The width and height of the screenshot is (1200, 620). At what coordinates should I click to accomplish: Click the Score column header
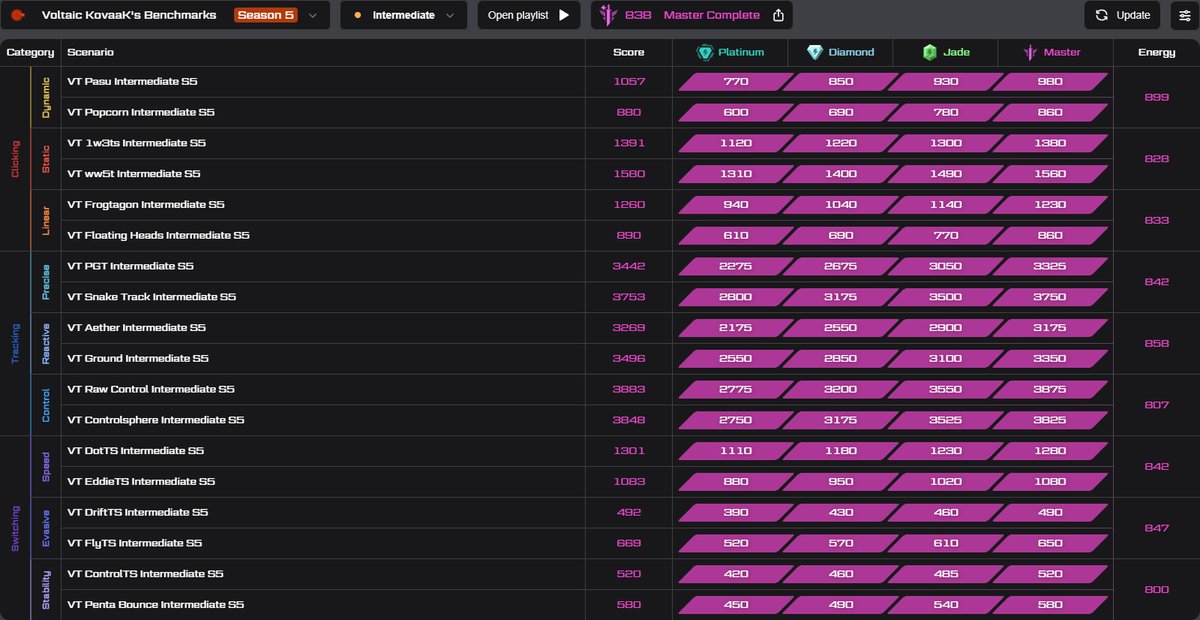(x=629, y=52)
